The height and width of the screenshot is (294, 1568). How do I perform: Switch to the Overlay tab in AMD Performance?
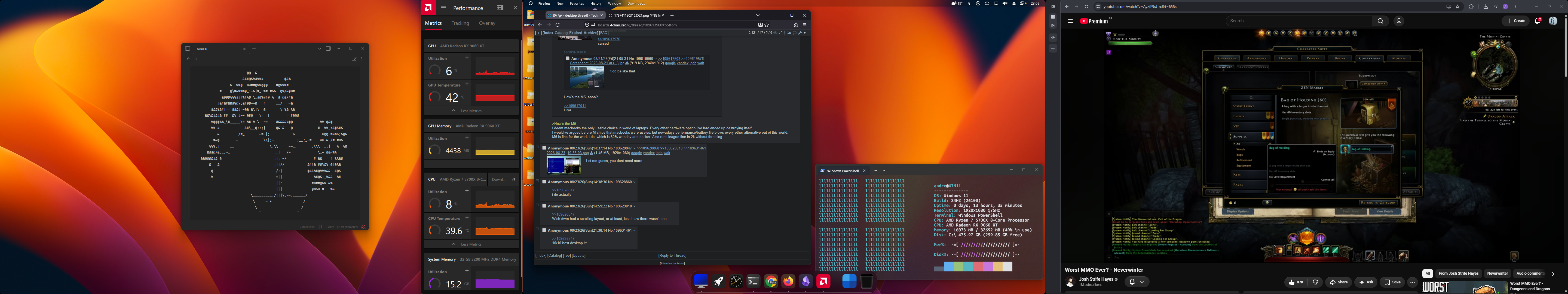click(487, 23)
